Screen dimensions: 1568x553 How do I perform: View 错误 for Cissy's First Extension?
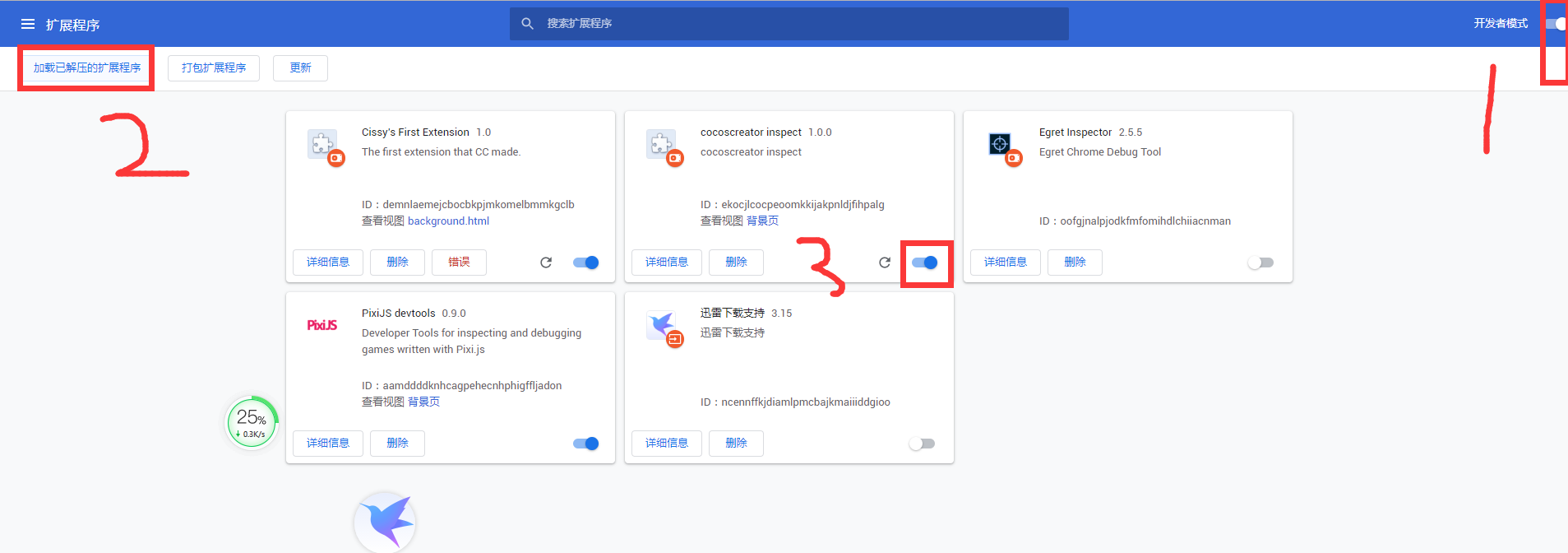459,263
